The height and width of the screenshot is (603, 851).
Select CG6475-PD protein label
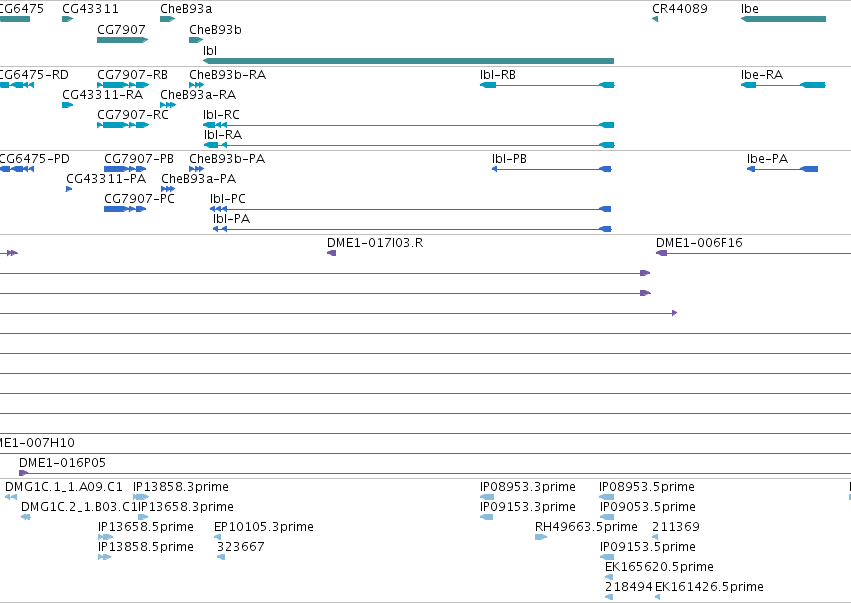point(35,159)
